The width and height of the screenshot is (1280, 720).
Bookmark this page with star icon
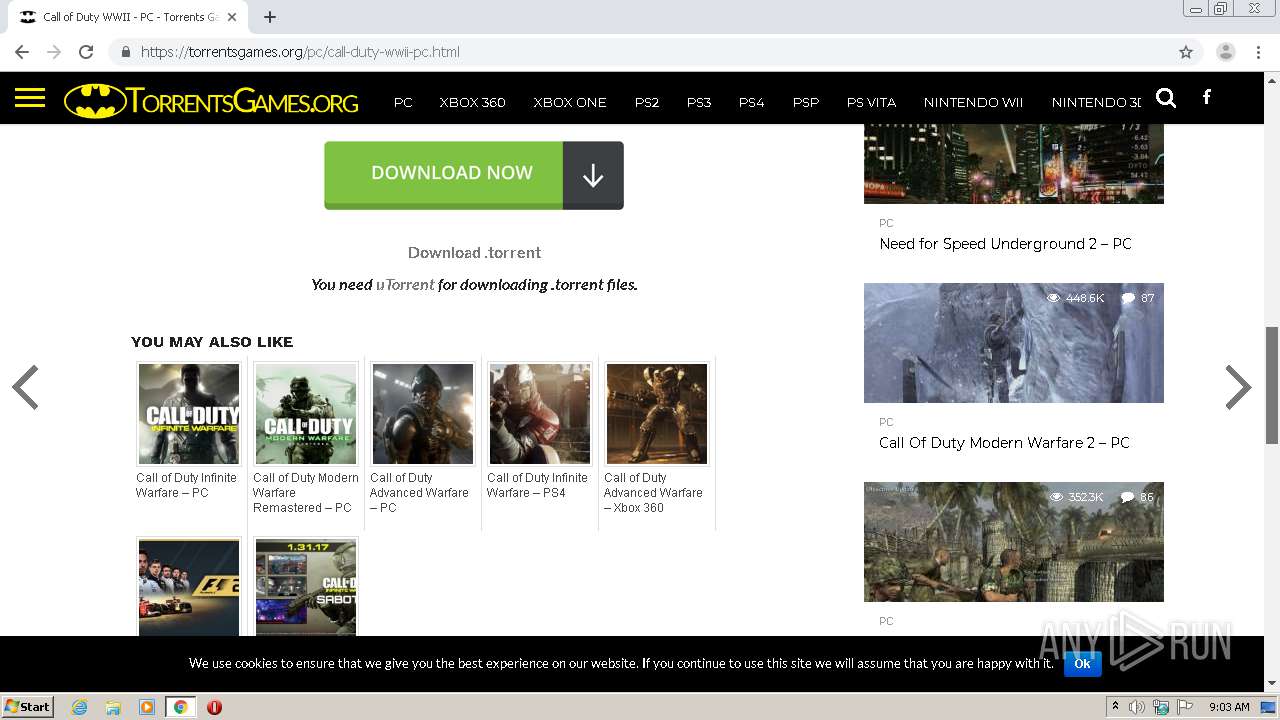1186,52
